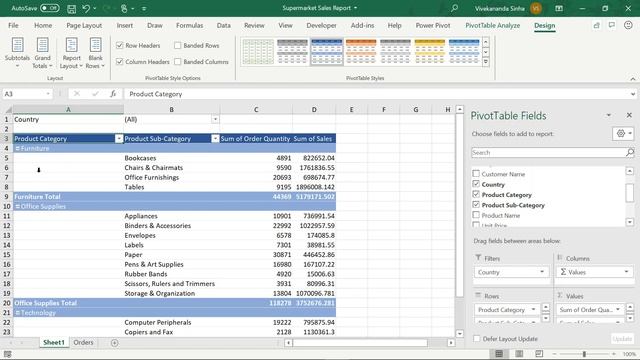The height and width of the screenshot is (360, 640).
Task: Open the Values dropdown in Columns area
Action: pos(626,272)
